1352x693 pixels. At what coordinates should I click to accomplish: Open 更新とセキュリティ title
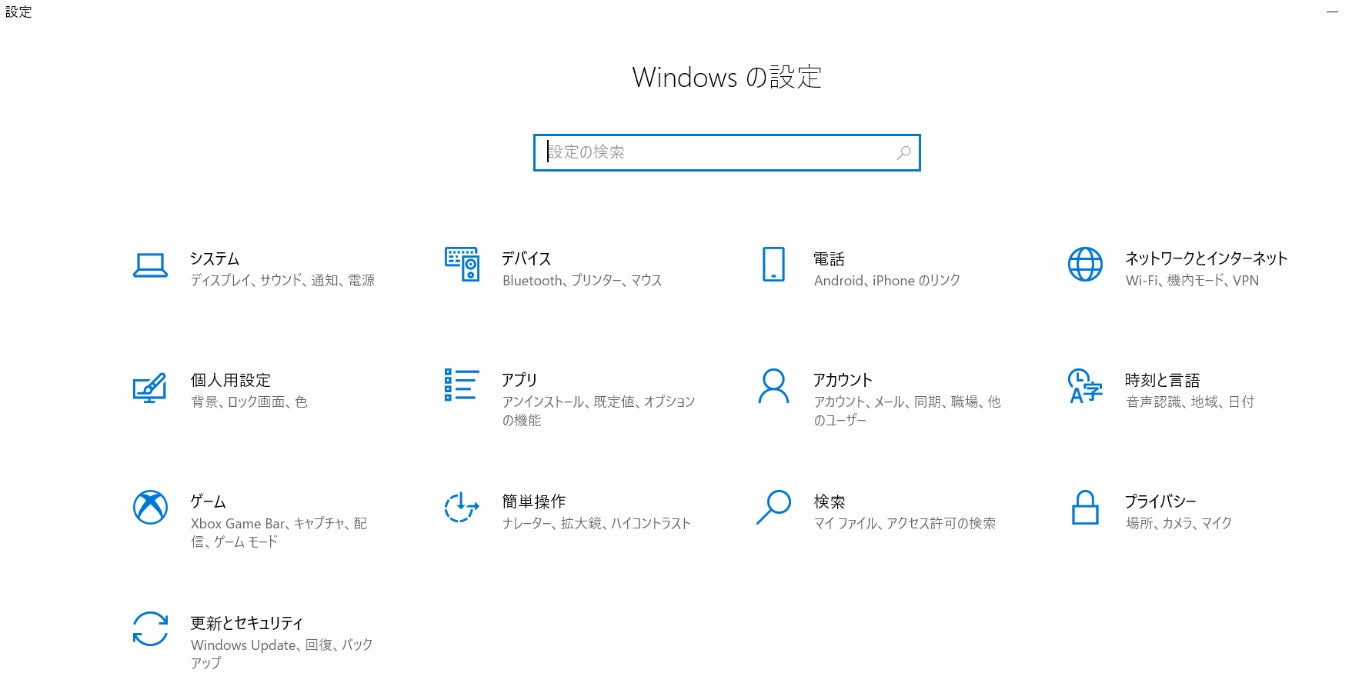(246, 624)
